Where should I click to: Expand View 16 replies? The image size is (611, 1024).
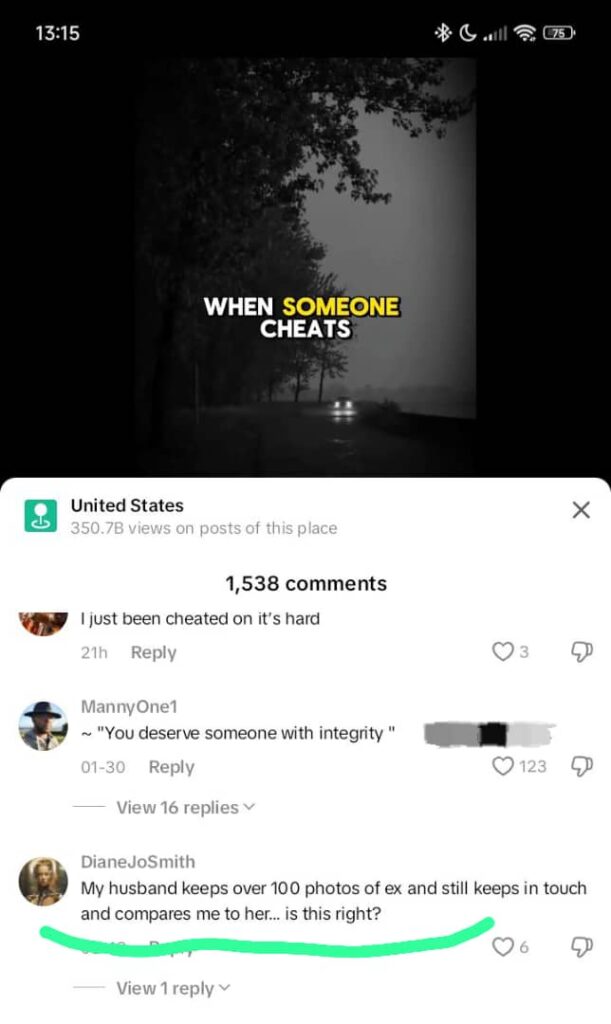point(185,808)
